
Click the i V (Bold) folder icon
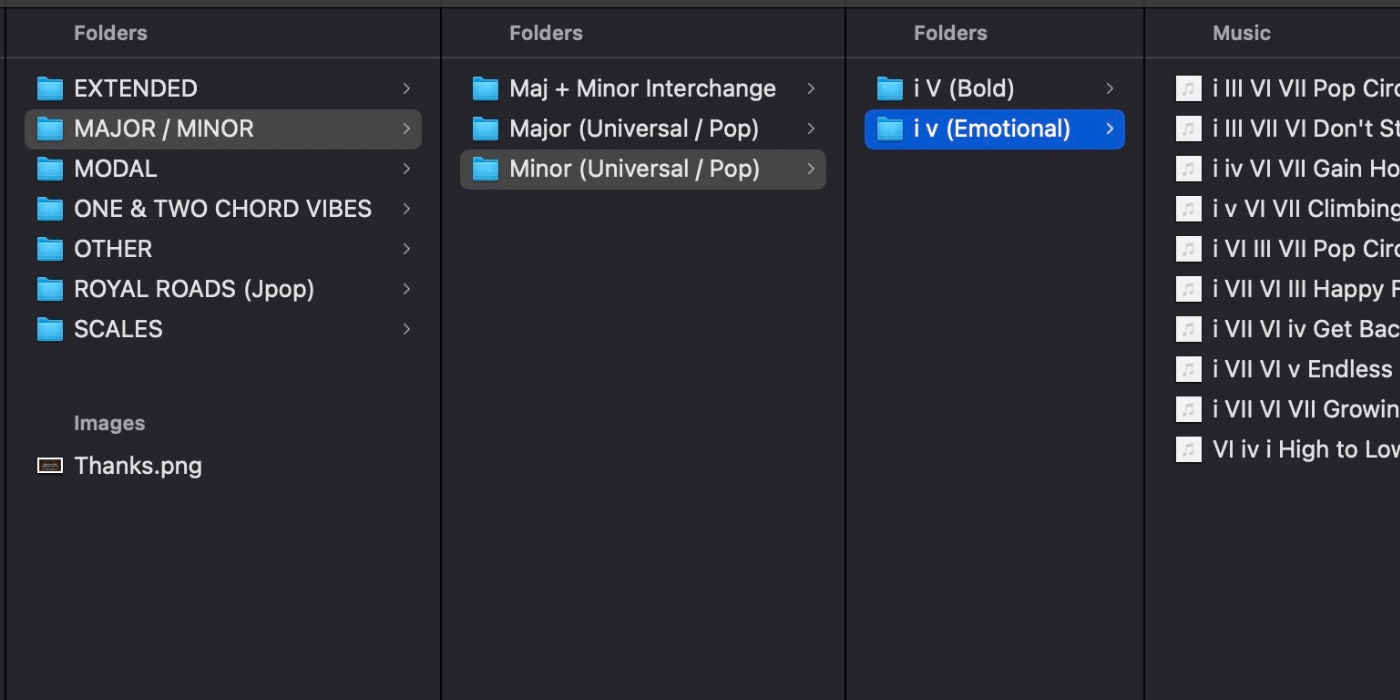click(x=890, y=89)
